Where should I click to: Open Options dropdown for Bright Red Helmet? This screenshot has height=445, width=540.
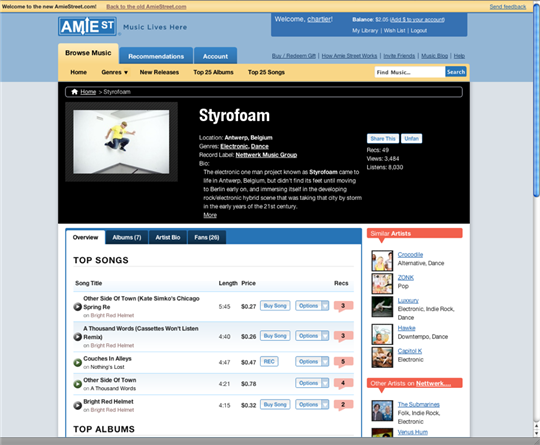tap(312, 404)
